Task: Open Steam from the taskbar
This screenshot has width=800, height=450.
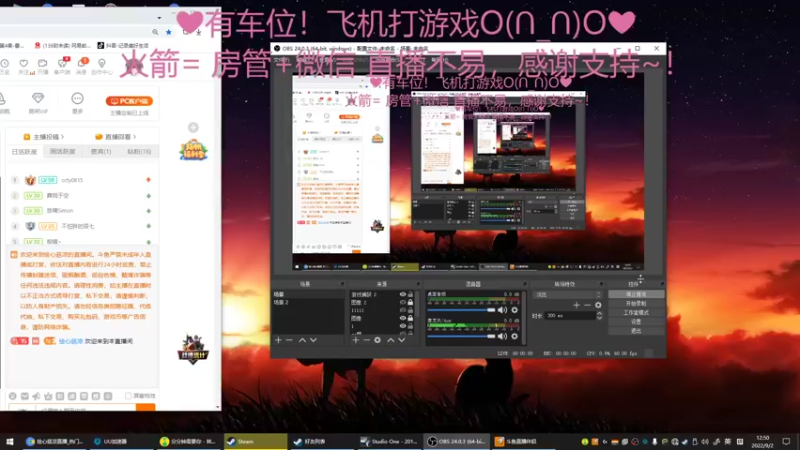Action: (255, 441)
